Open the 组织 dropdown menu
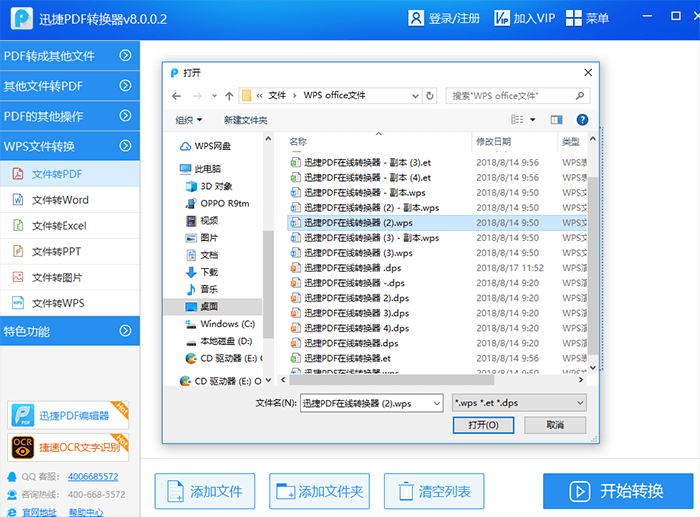This screenshot has height=517, width=700. [188, 120]
